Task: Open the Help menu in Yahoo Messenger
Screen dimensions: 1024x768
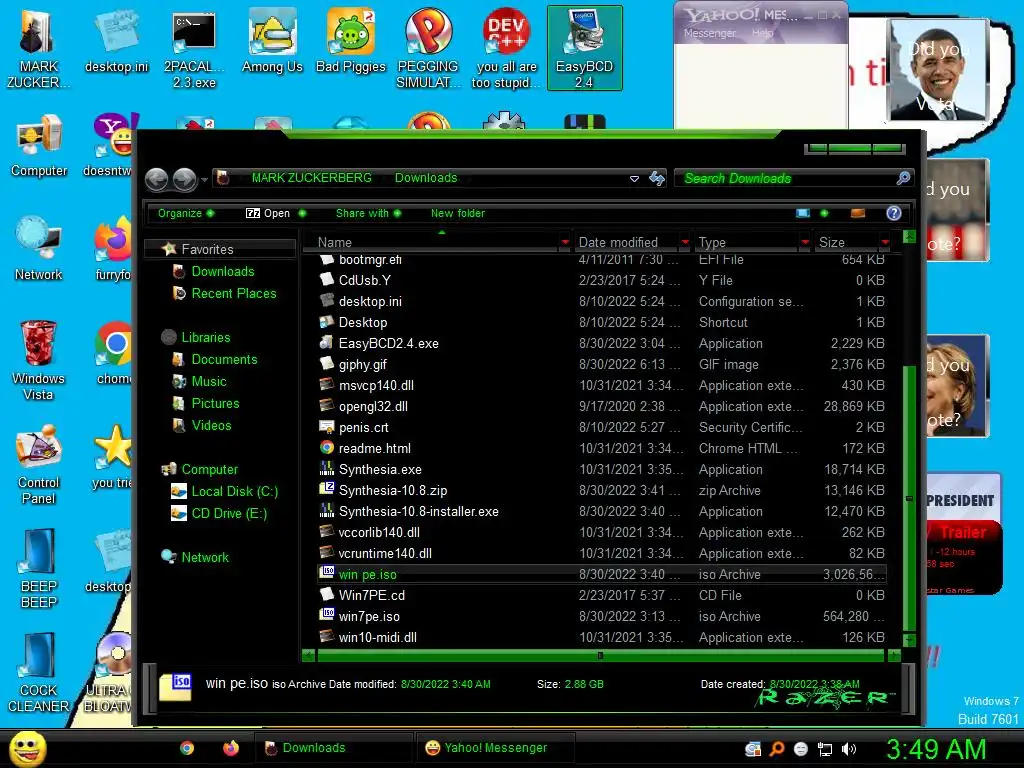Action: coord(762,33)
